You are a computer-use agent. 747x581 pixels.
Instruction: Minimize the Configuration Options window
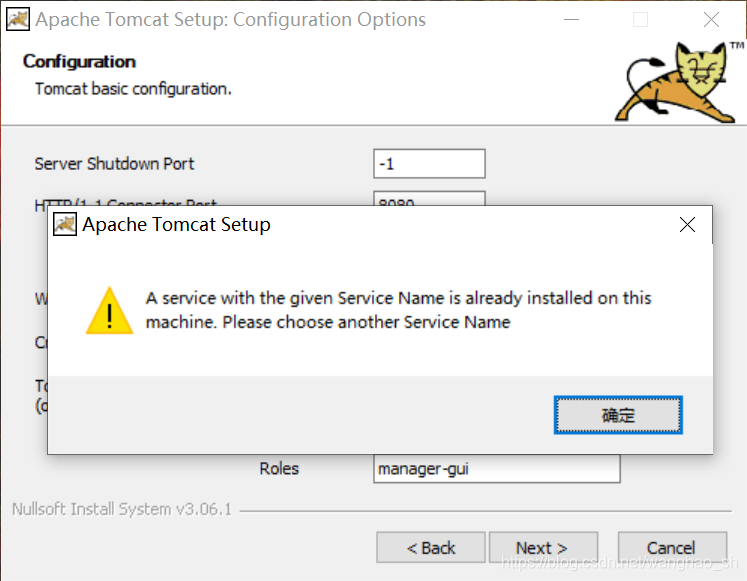point(571,20)
